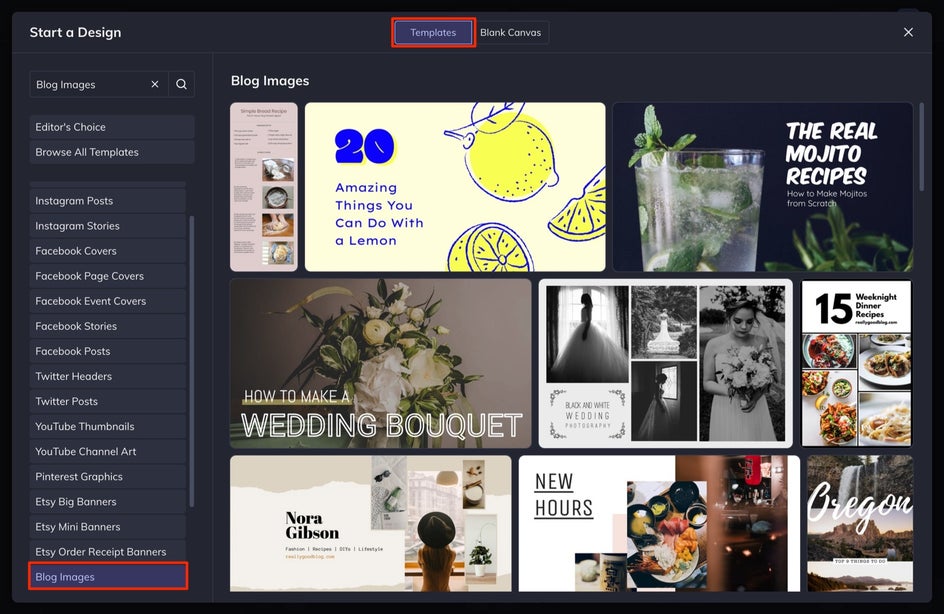
Task: Select Blog Images category
Action: point(108,577)
